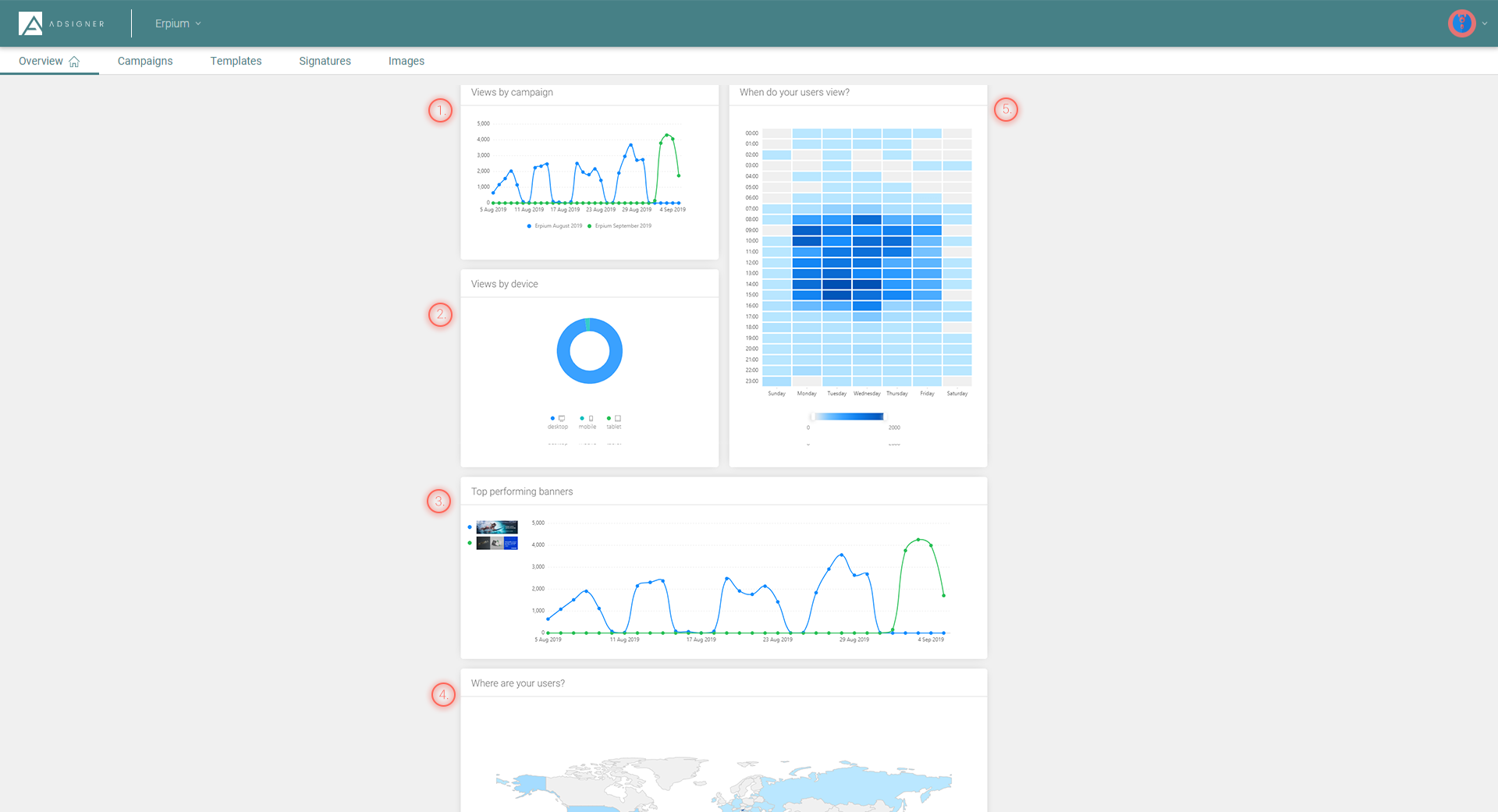Go to the Overview tab
1498x812 pixels.
(x=49, y=61)
